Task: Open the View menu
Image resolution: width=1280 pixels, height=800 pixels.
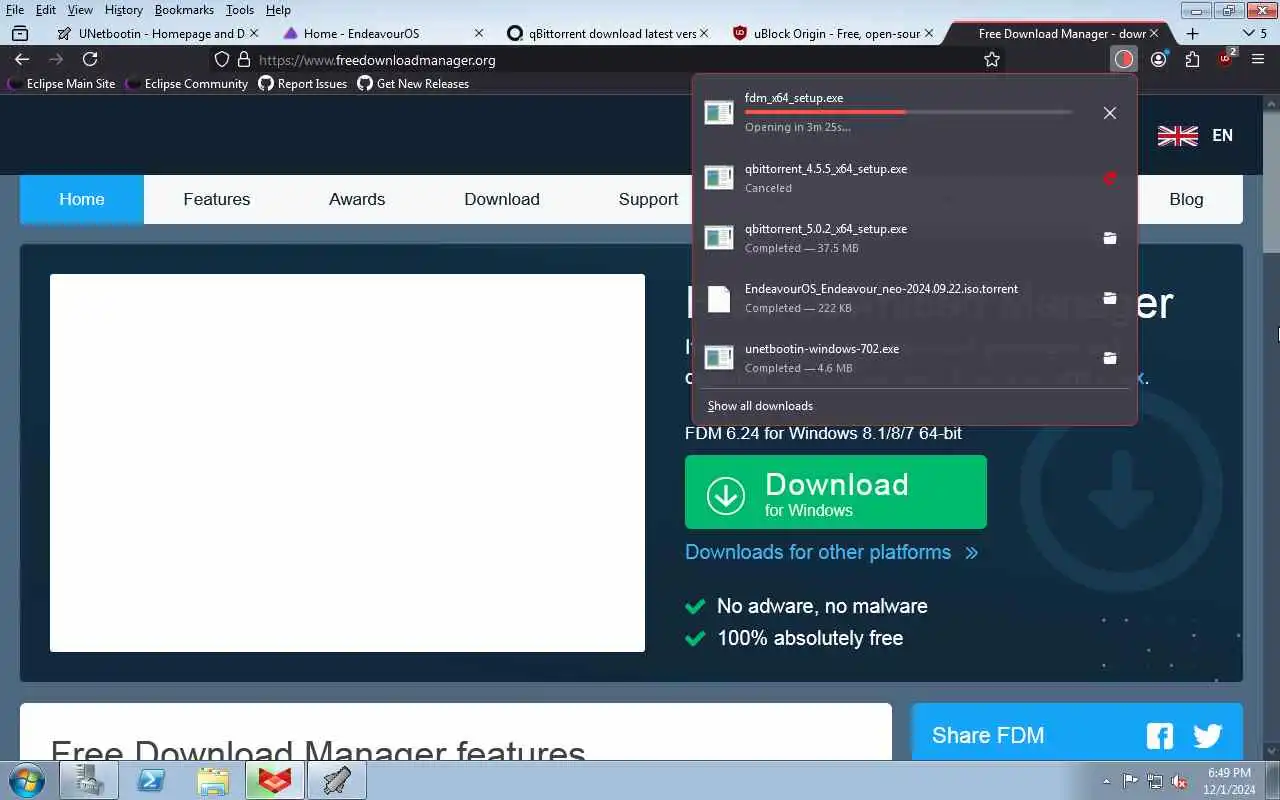Action: tap(80, 10)
